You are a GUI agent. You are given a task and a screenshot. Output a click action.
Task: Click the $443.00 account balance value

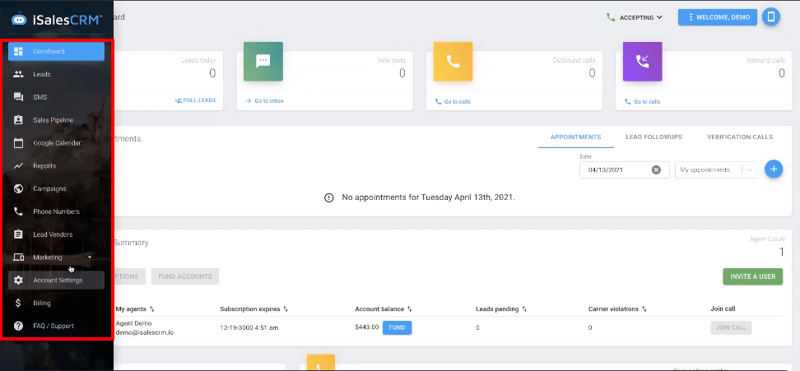pos(367,328)
